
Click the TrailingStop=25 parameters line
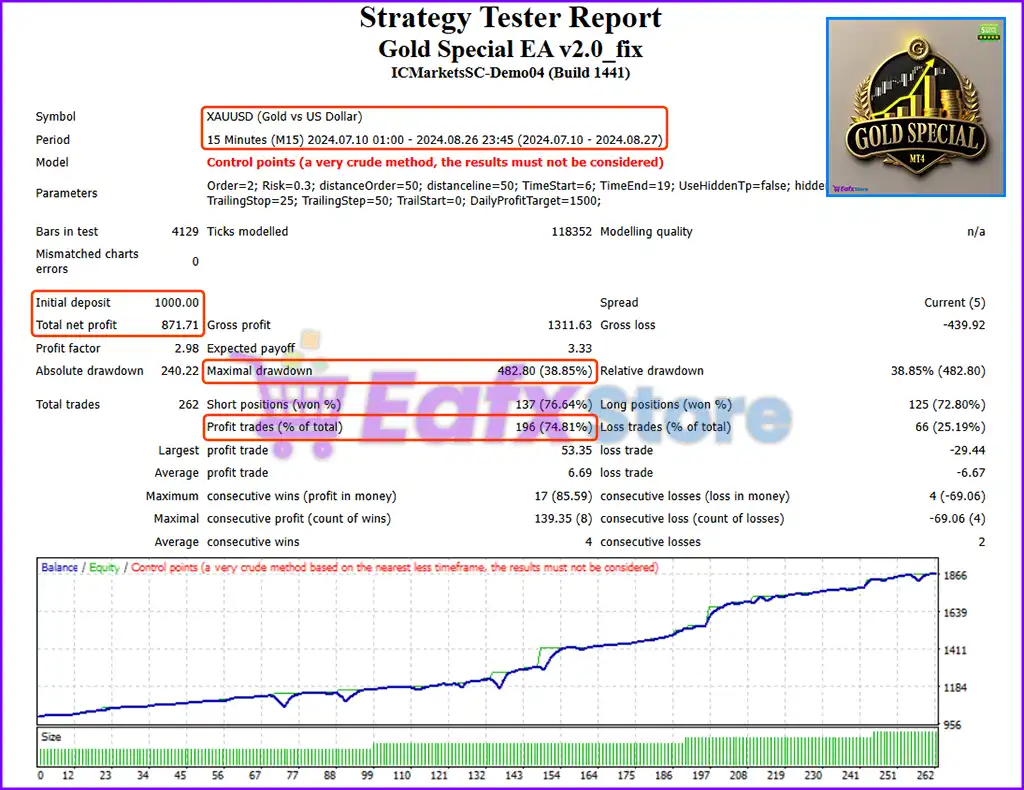(404, 200)
